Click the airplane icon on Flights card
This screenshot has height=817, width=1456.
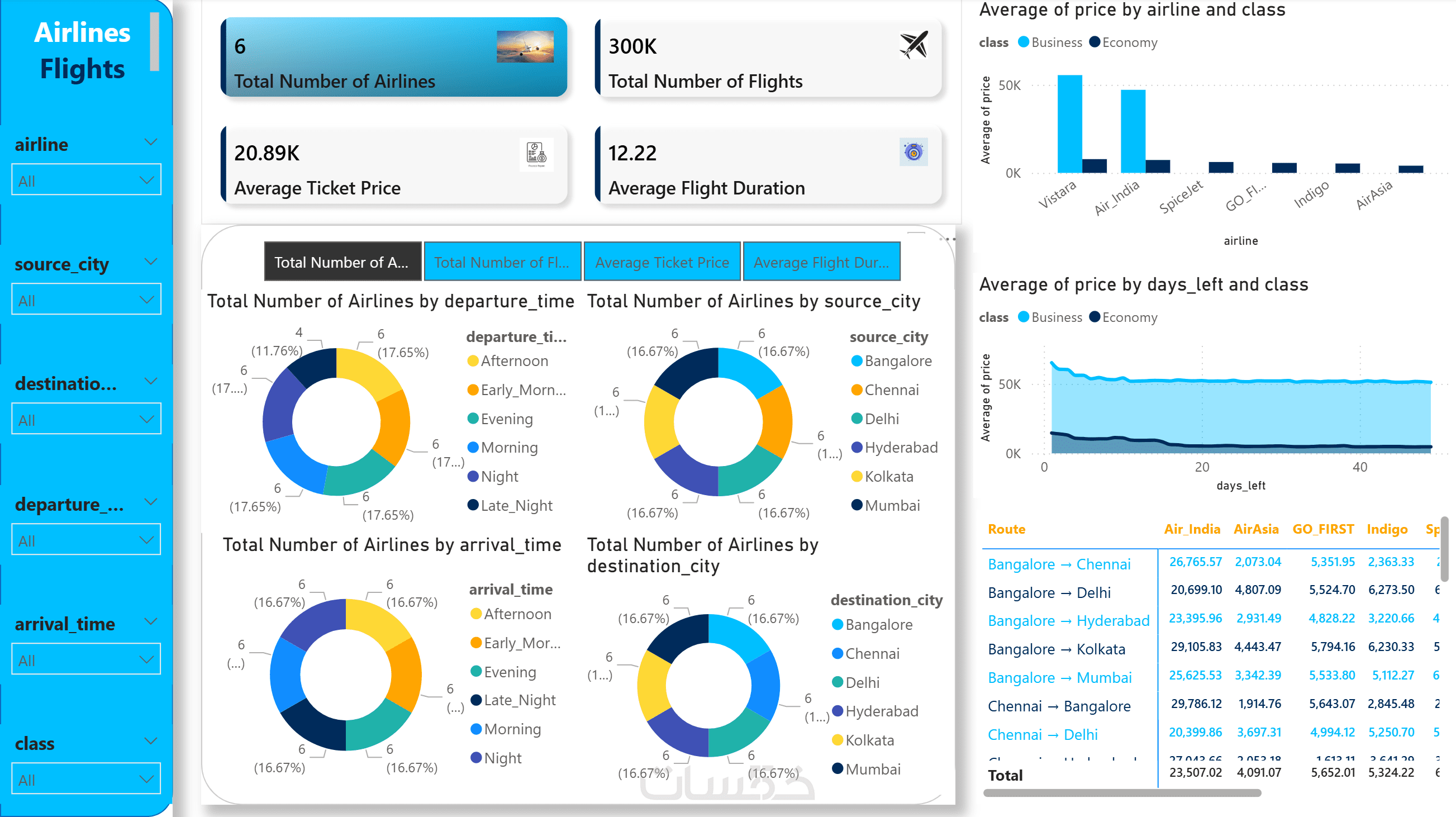913,45
